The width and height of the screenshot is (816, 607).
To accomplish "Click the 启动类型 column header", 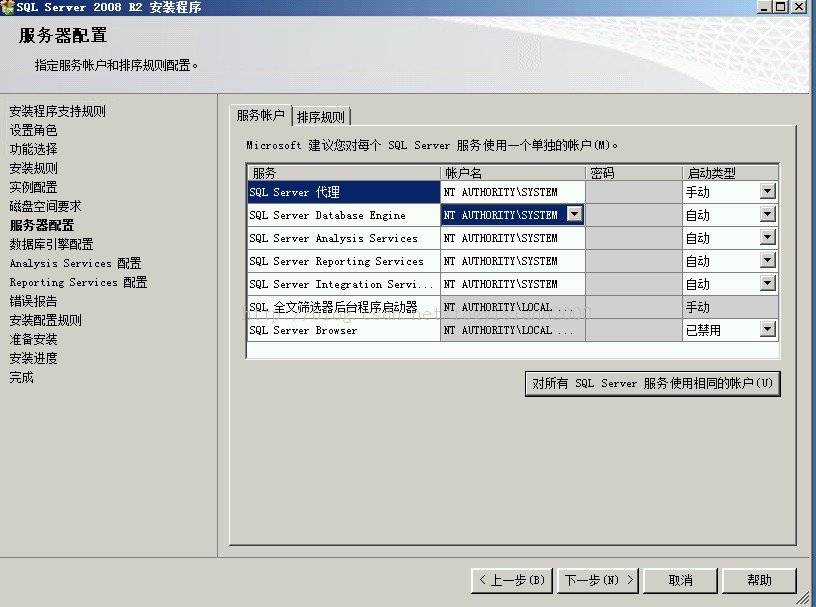I will tap(730, 173).
